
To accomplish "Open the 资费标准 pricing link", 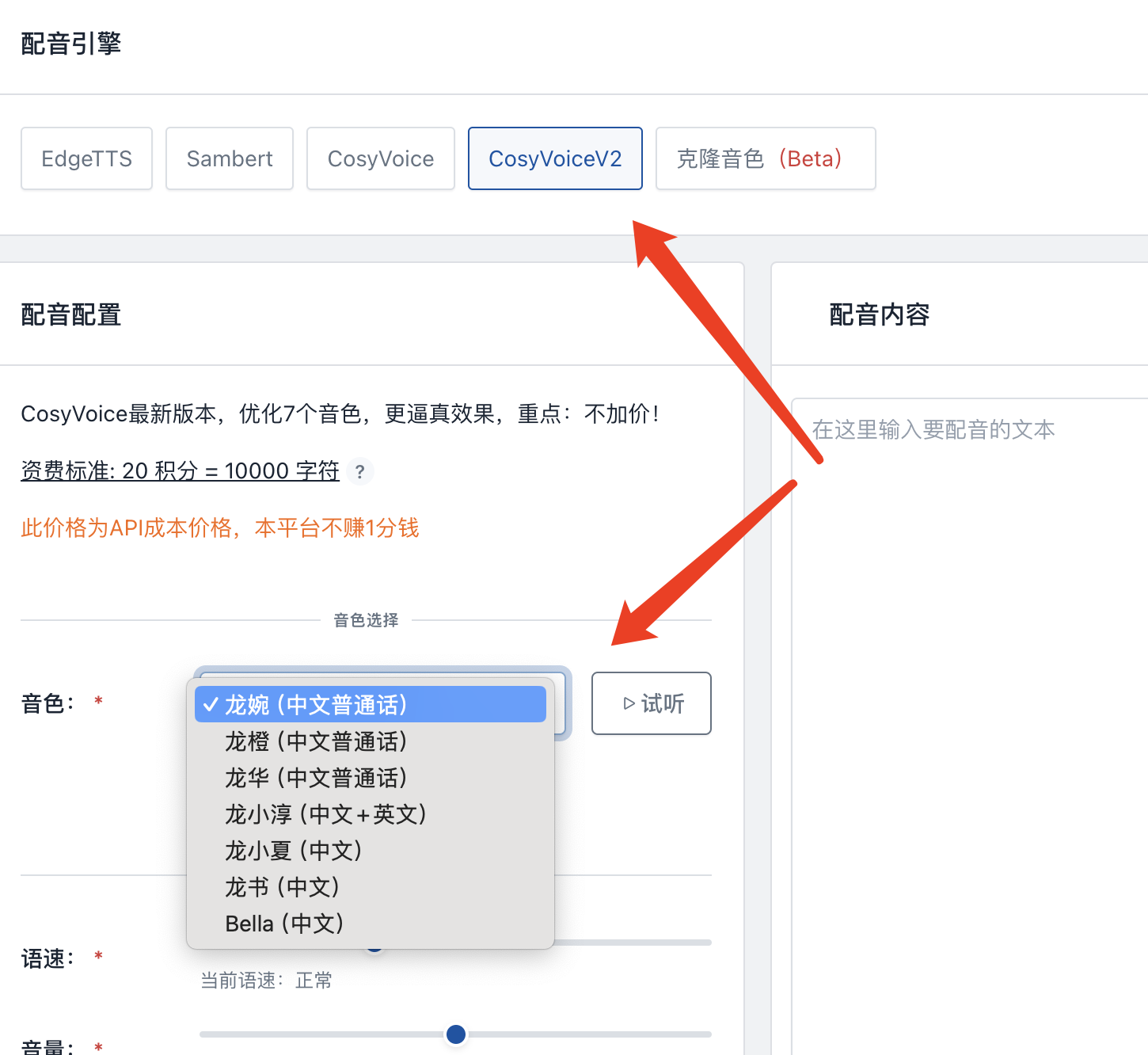I will (x=180, y=470).
